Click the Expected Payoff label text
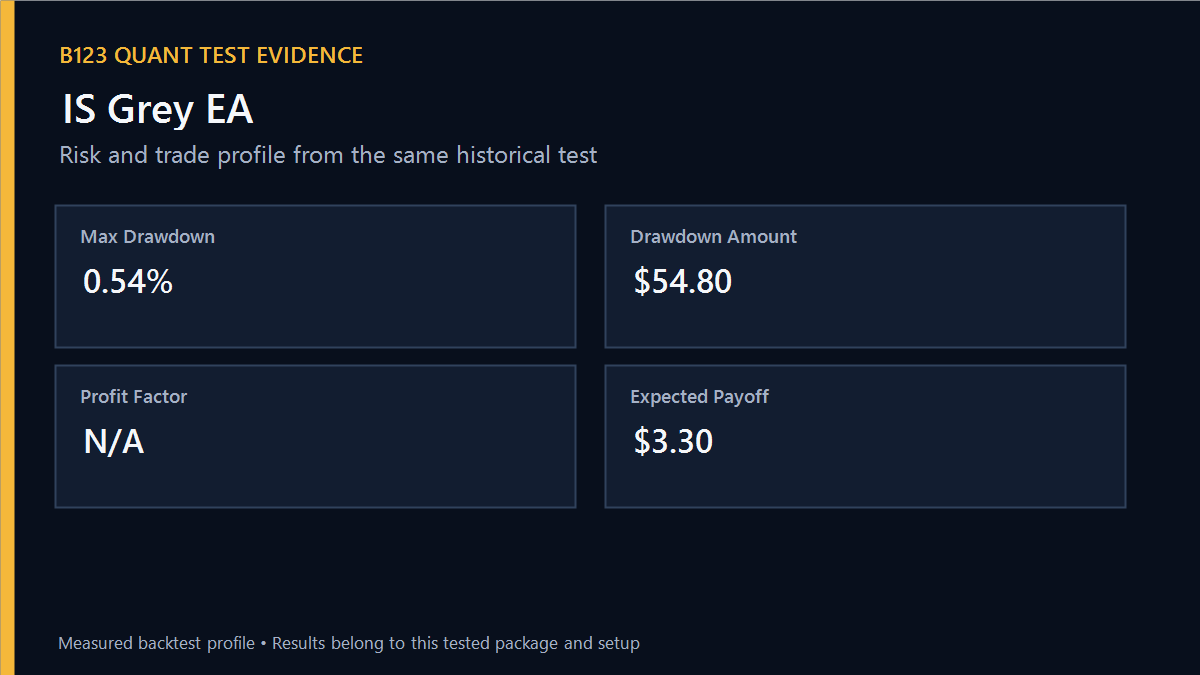This screenshot has width=1200, height=675. [700, 397]
